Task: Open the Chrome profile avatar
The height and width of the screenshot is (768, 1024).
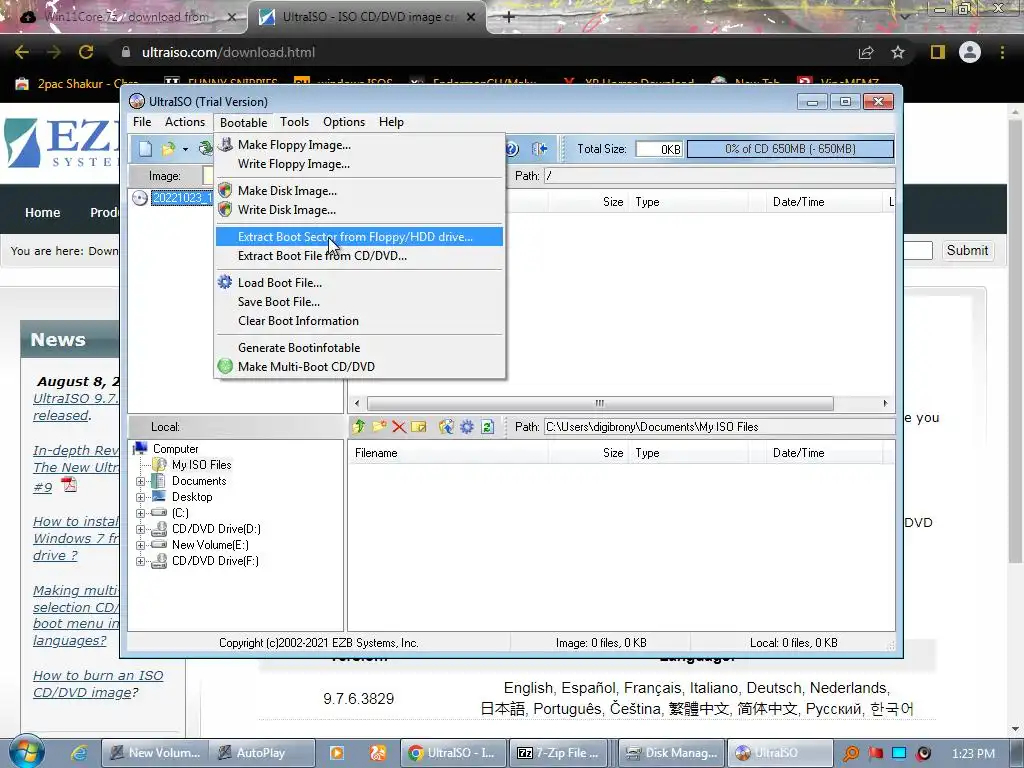Action: pyautogui.click(x=970, y=52)
